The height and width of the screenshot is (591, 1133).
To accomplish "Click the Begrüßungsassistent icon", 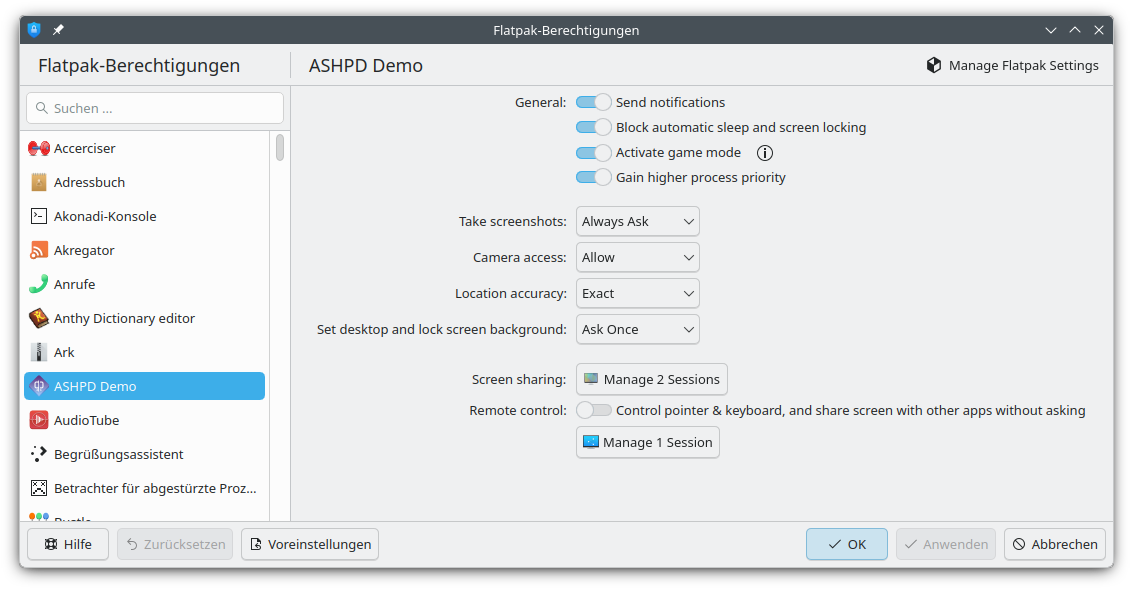I will pos(39,454).
